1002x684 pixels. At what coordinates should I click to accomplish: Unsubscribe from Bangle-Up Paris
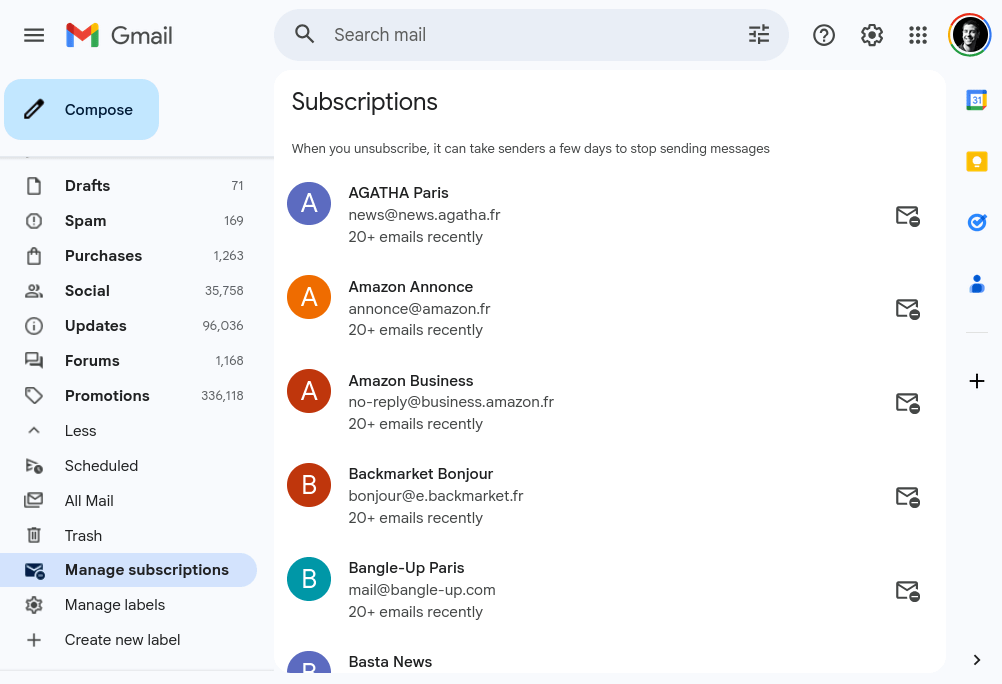(x=907, y=590)
